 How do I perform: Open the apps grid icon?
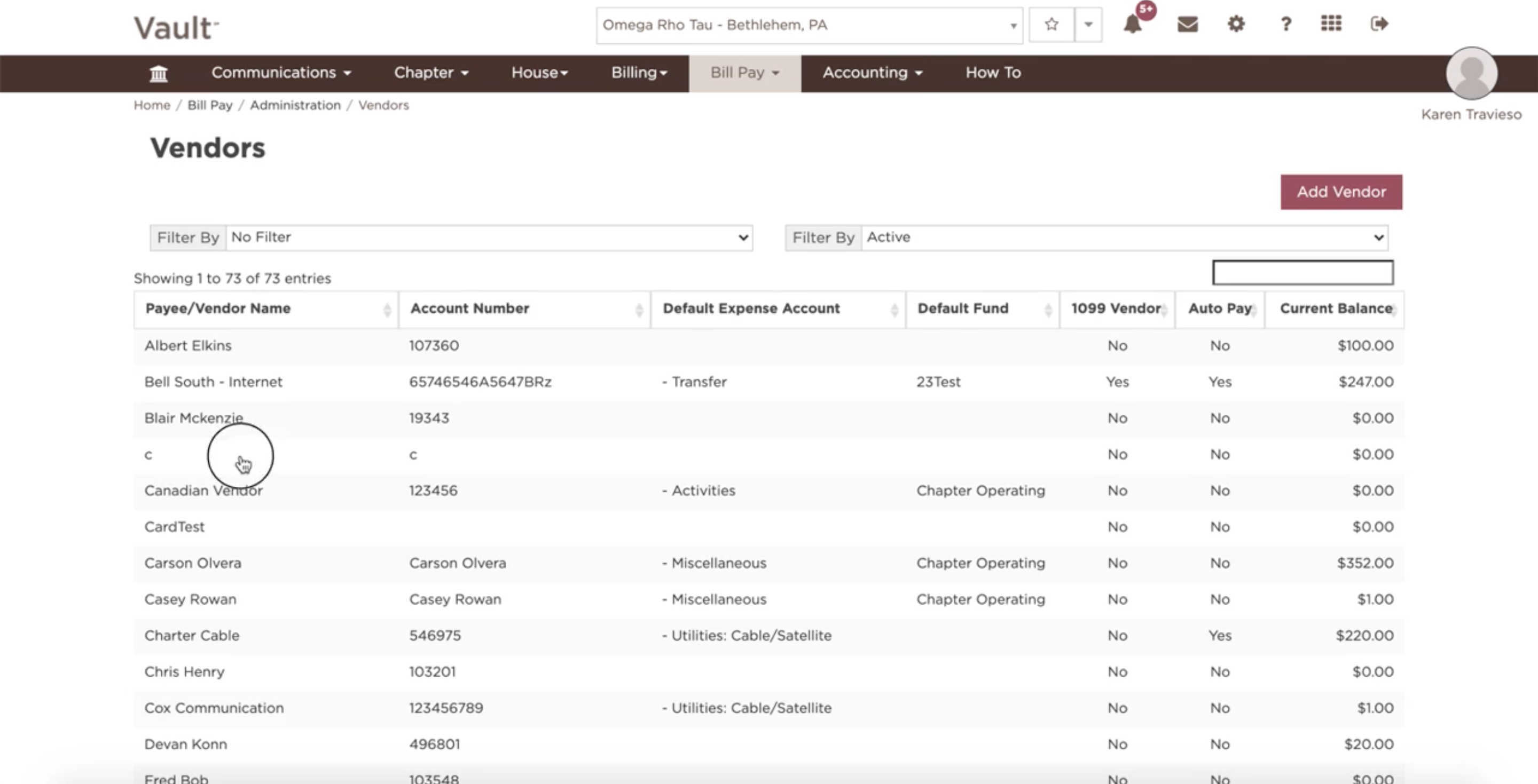(x=1331, y=24)
